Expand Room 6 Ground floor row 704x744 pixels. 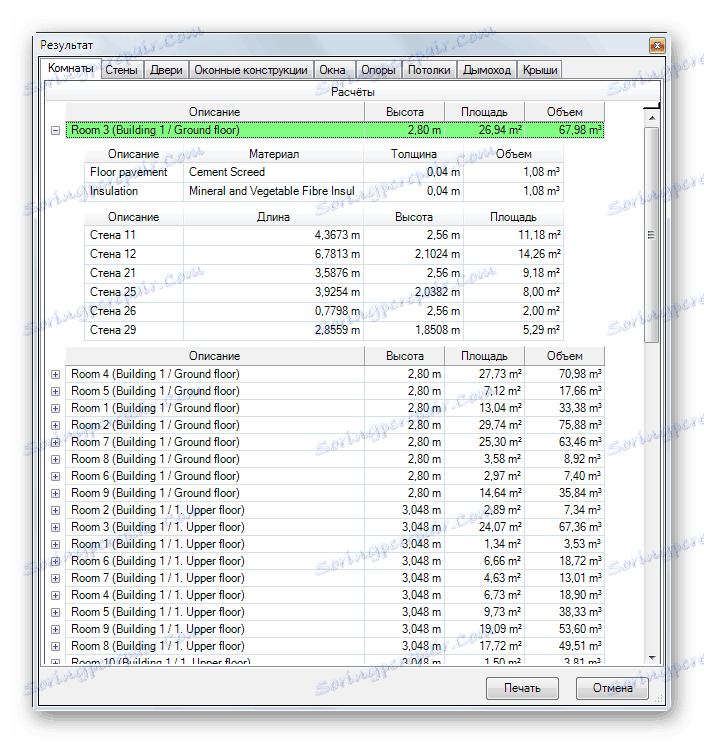pyautogui.click(x=56, y=476)
